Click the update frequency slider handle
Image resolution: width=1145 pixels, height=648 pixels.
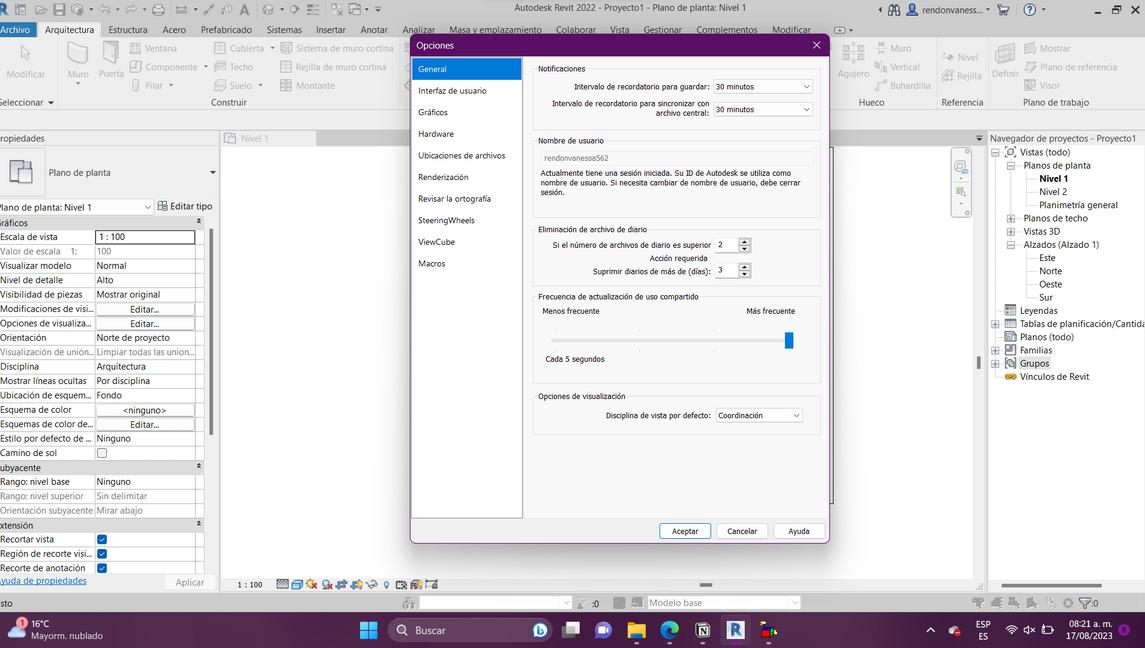[789, 340]
